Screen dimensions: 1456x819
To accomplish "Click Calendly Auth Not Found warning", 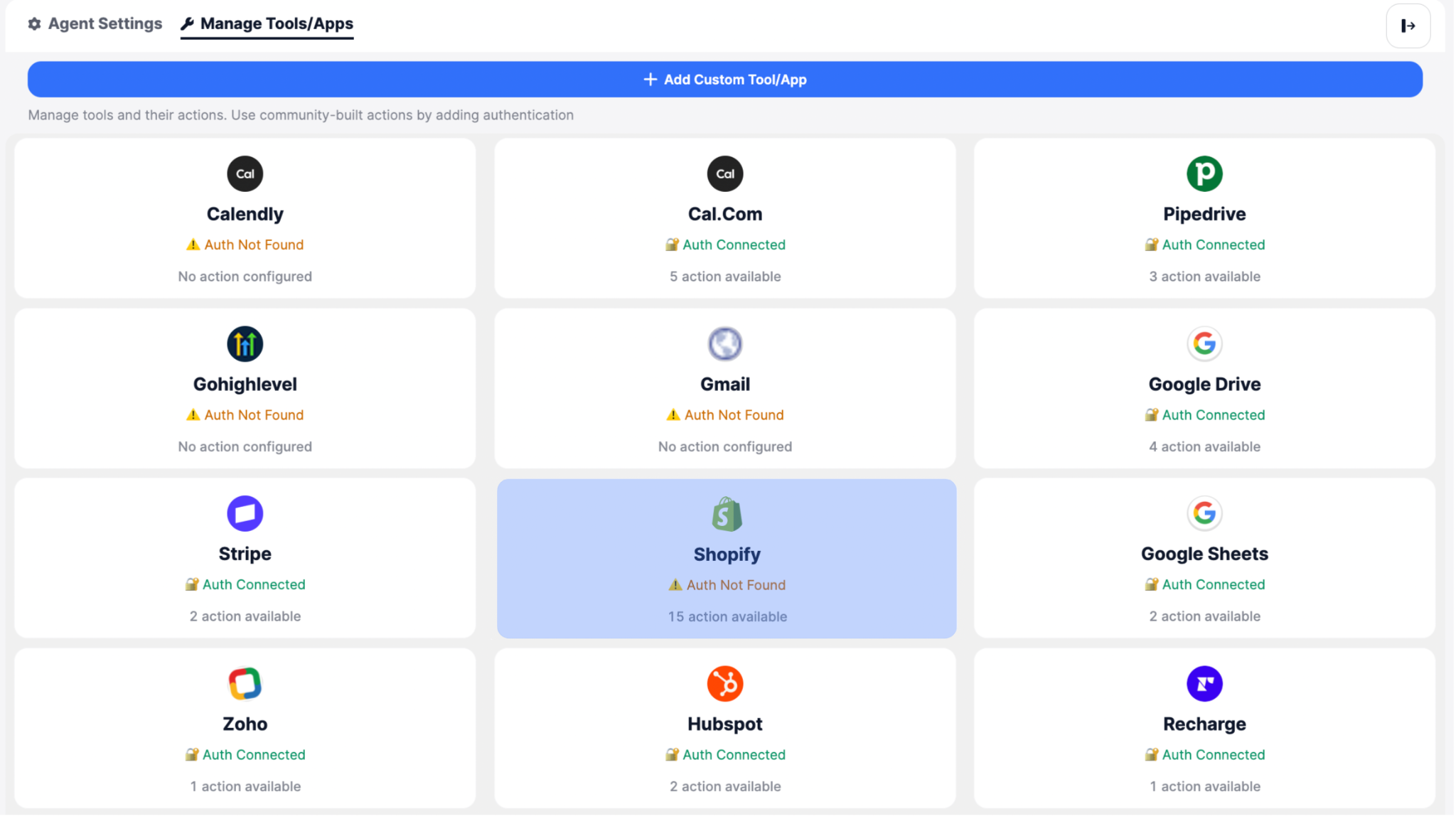I will pos(245,245).
